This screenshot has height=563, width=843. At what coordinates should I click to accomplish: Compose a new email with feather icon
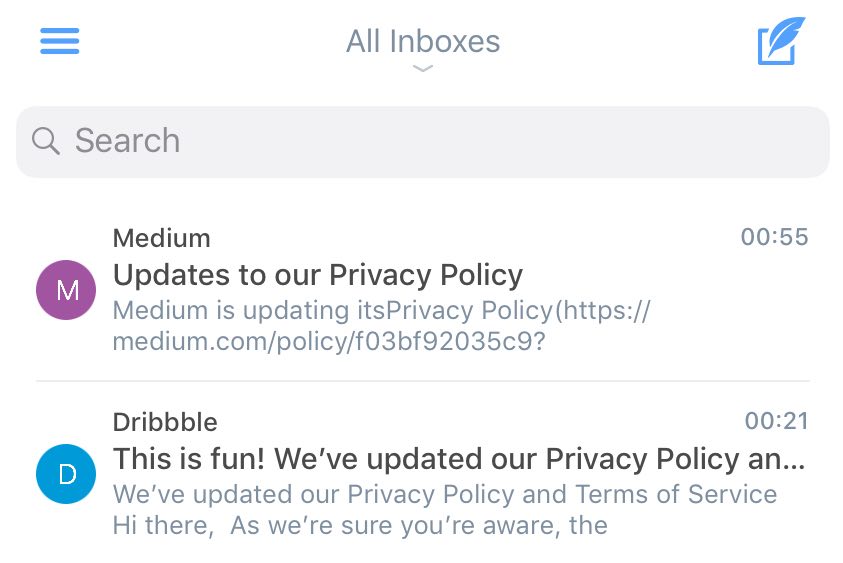781,41
